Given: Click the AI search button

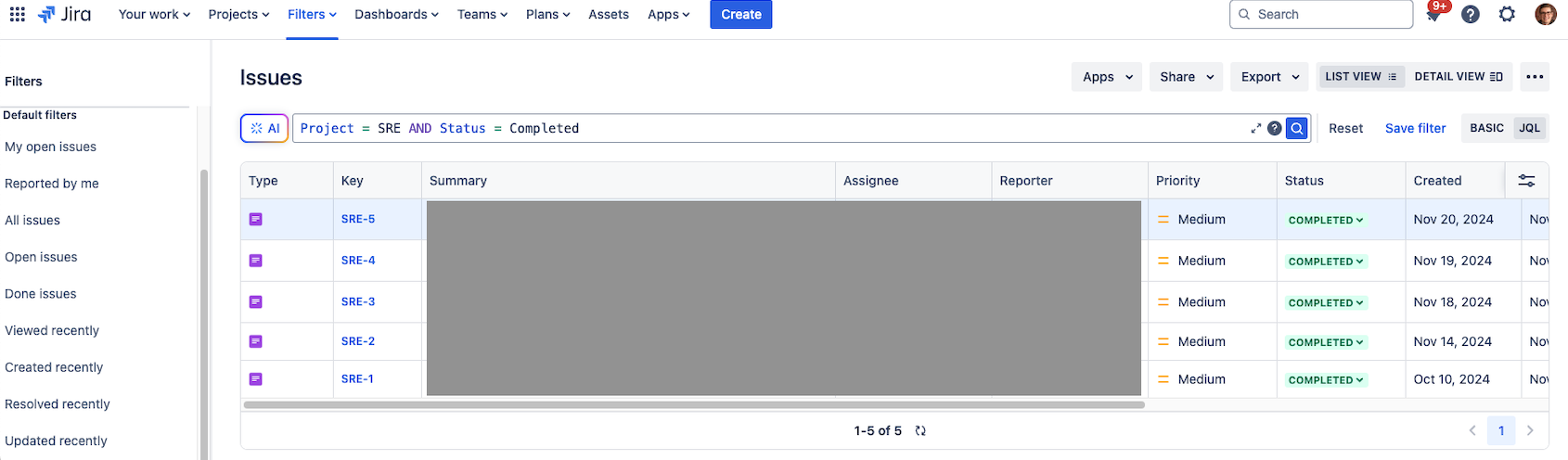Looking at the screenshot, I should 264,128.
